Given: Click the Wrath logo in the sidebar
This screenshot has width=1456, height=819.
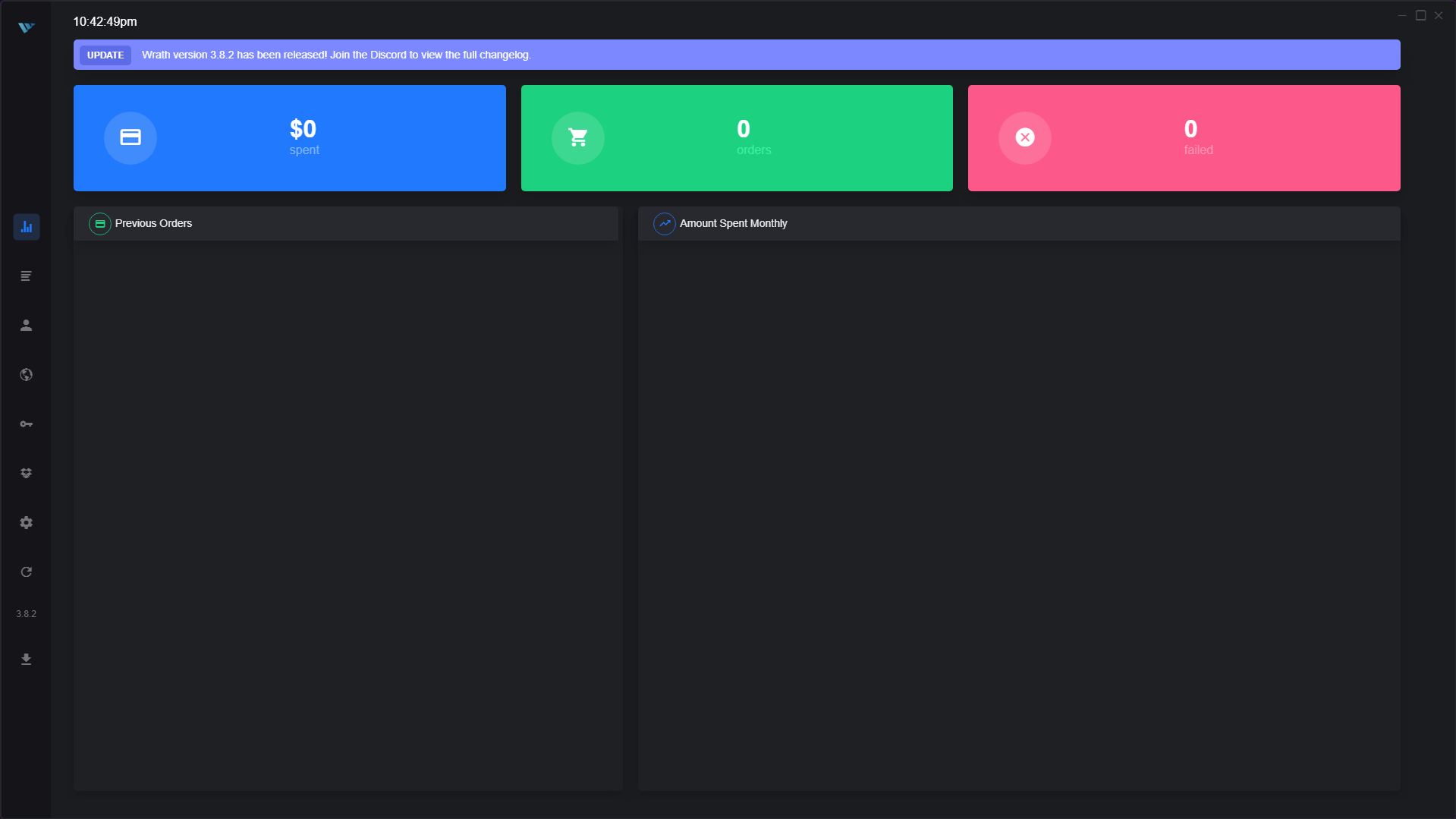Looking at the screenshot, I should click(27, 27).
